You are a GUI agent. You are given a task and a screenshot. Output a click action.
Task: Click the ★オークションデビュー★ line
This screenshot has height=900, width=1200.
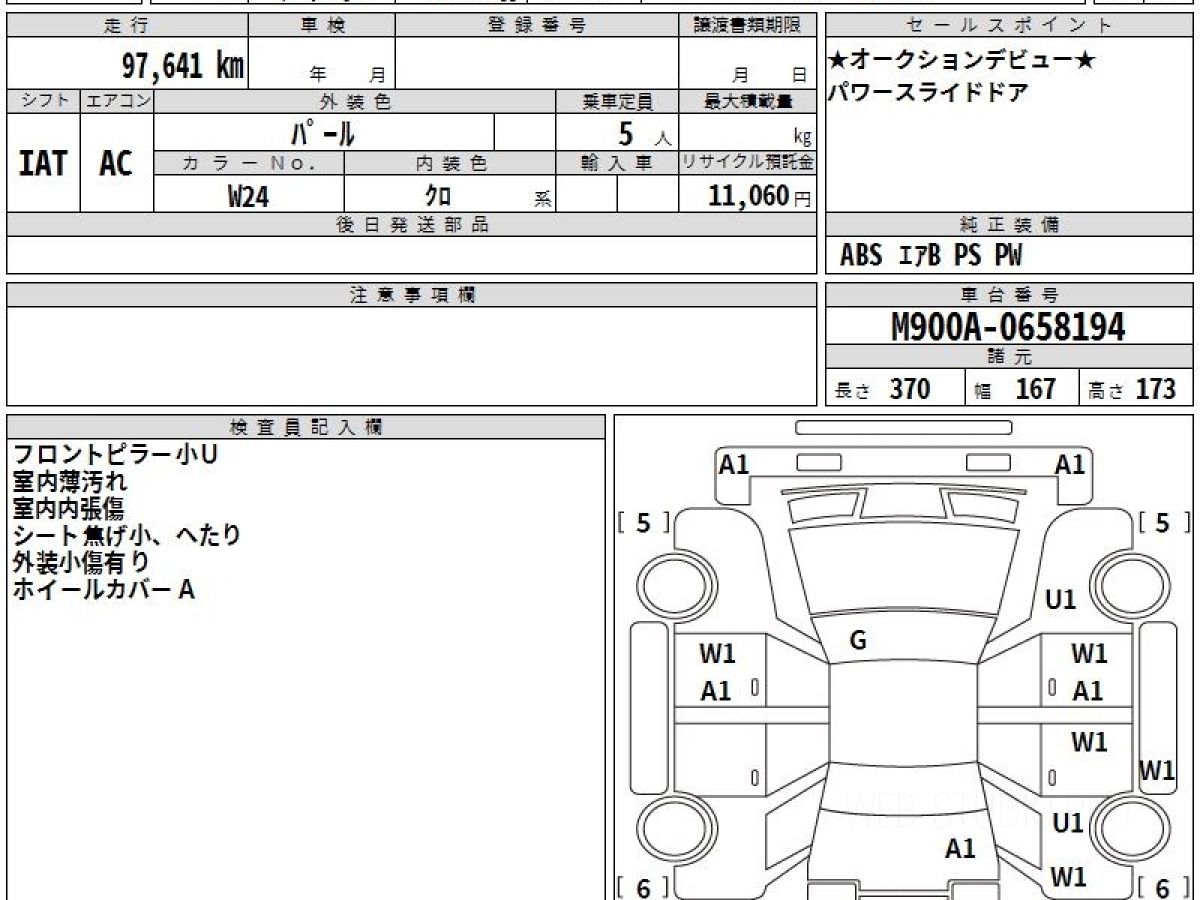961,61
